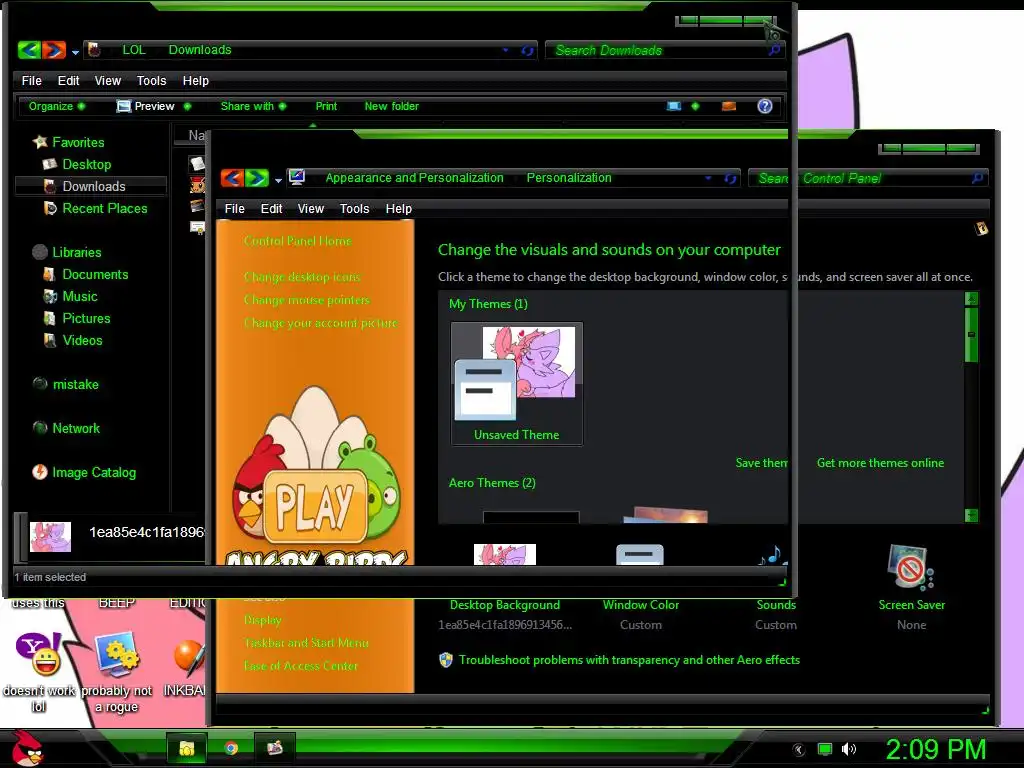Image resolution: width=1024 pixels, height=768 pixels.
Task: Click Print in the Downloads toolbar
Action: (x=326, y=106)
